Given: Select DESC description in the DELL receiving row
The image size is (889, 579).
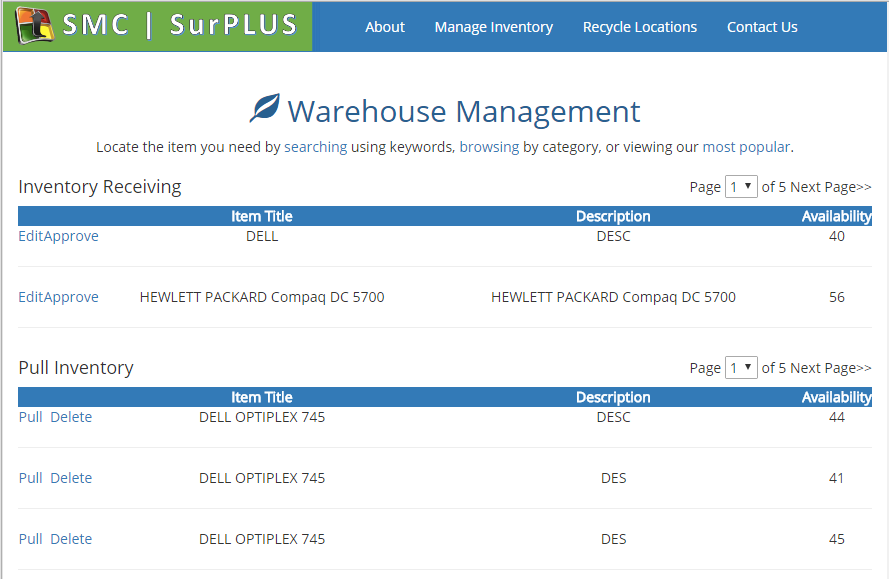Looking at the screenshot, I should tap(613, 236).
